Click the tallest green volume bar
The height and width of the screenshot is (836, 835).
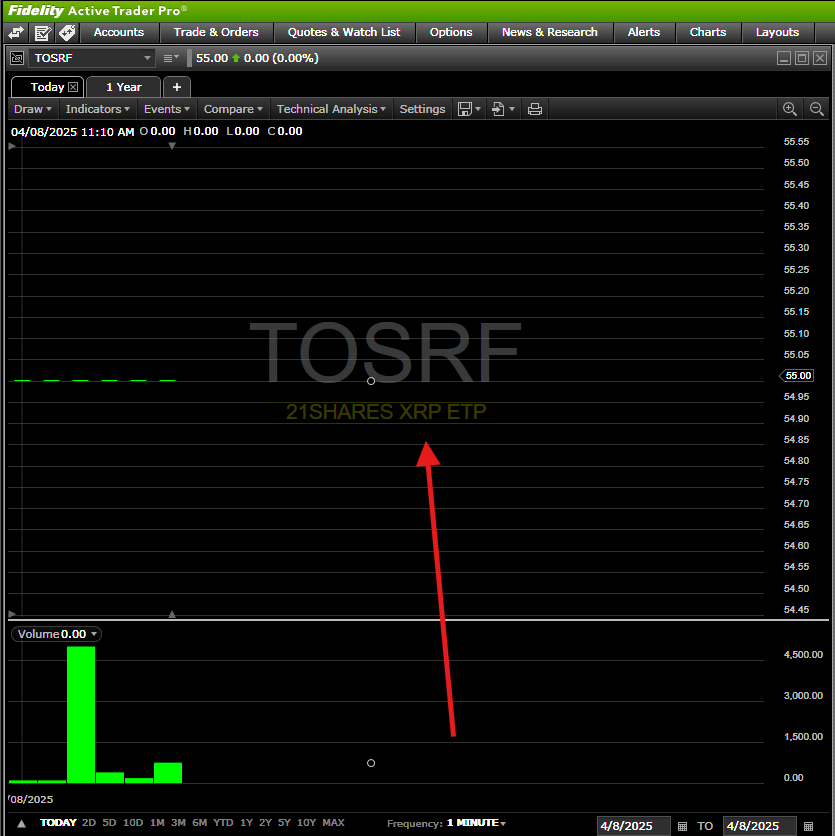81,714
